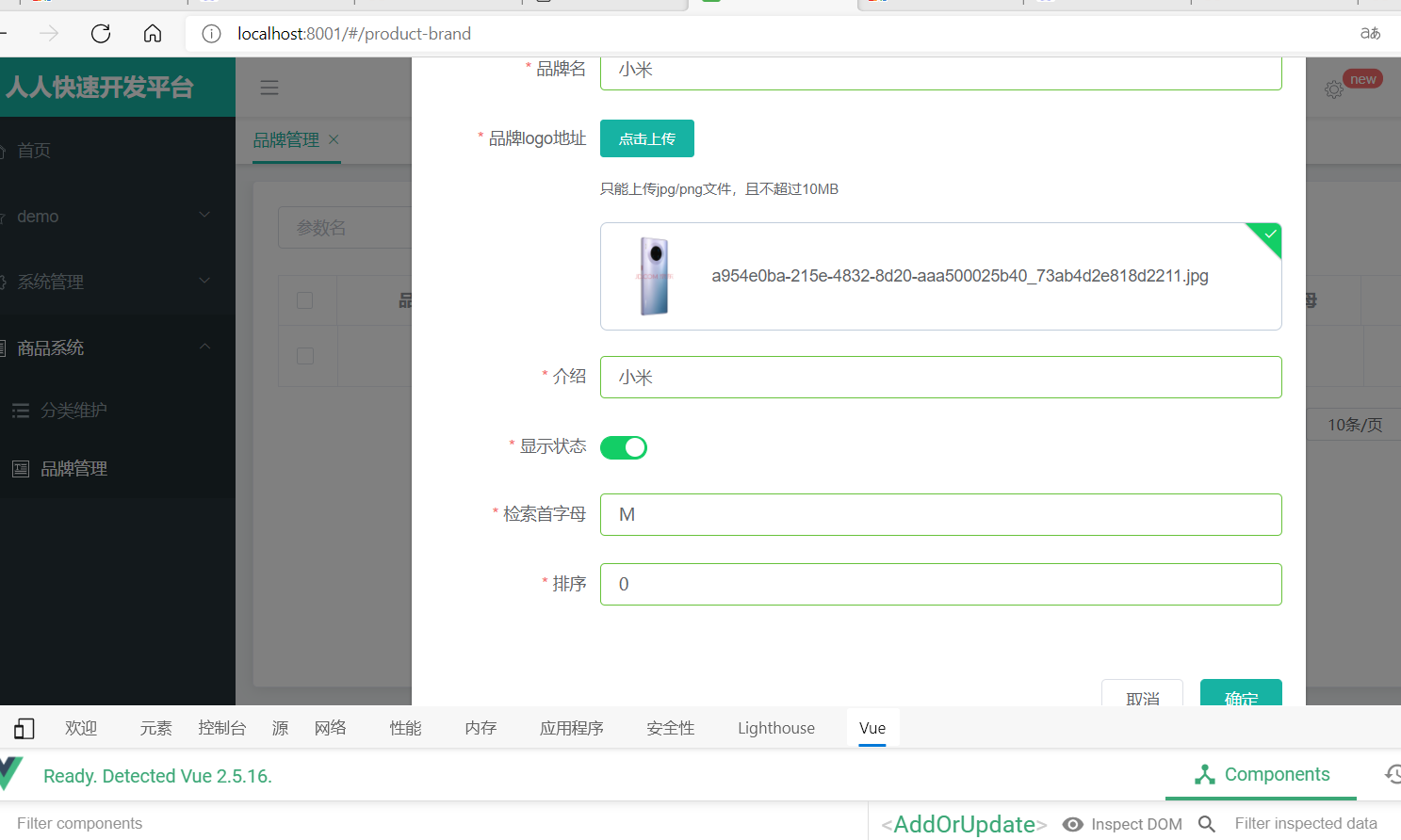The height and width of the screenshot is (840, 1401).
Task: Switch to the 控制台 DevTools tab
Action: click(x=222, y=728)
